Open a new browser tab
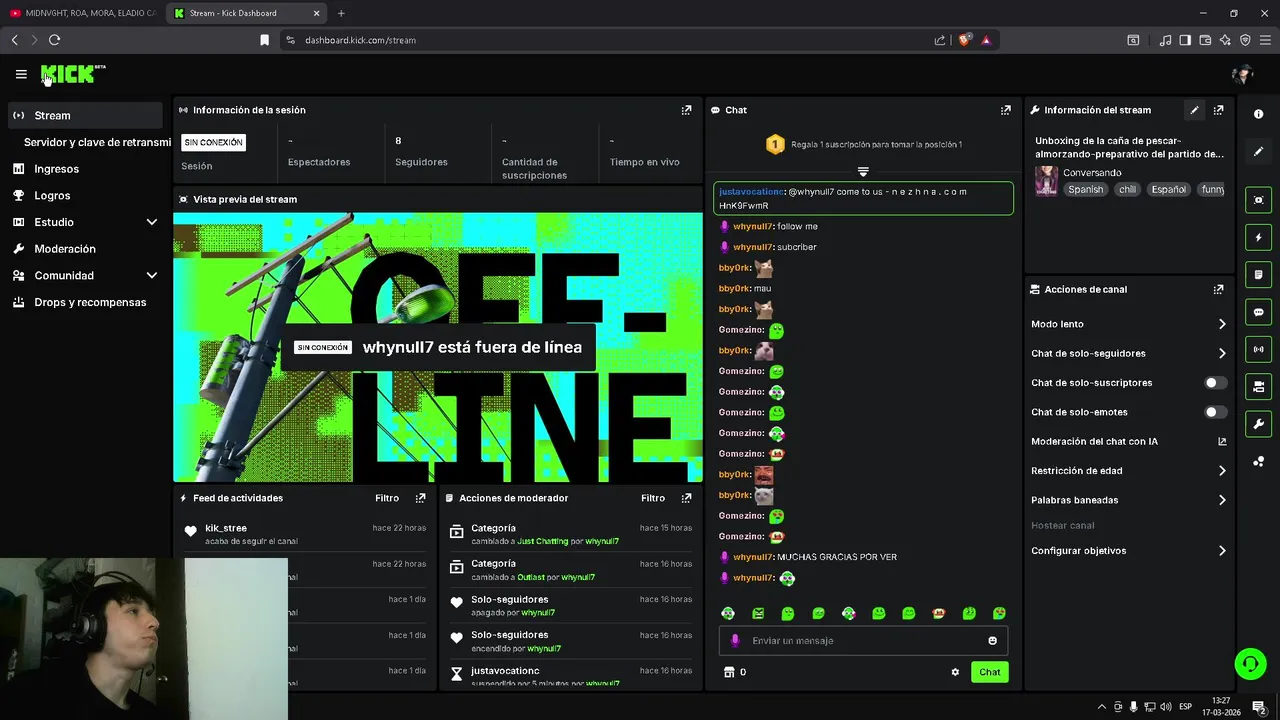The height and width of the screenshot is (720, 1280). pos(341,13)
